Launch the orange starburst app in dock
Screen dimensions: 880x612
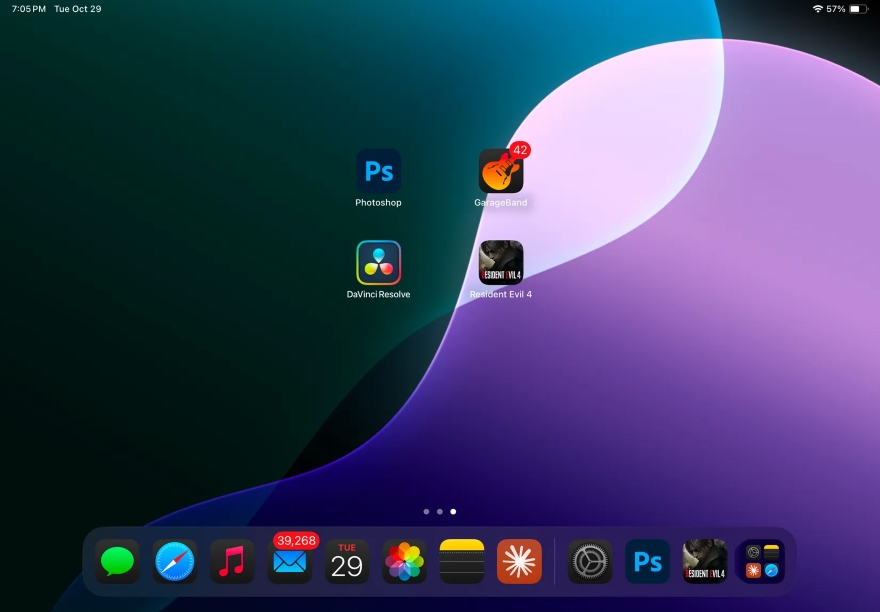[x=519, y=562]
